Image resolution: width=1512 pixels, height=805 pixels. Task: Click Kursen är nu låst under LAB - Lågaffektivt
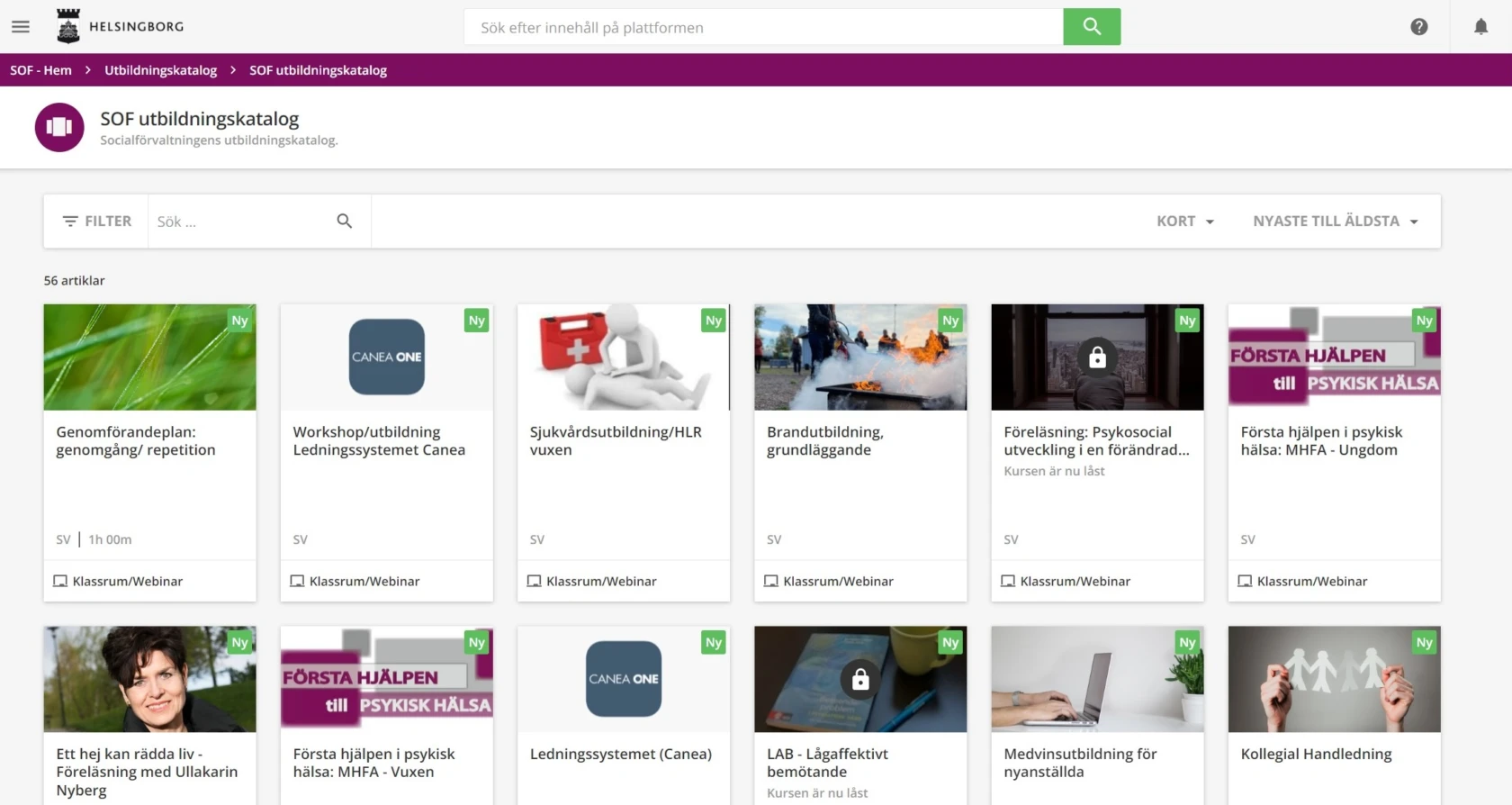point(817,793)
